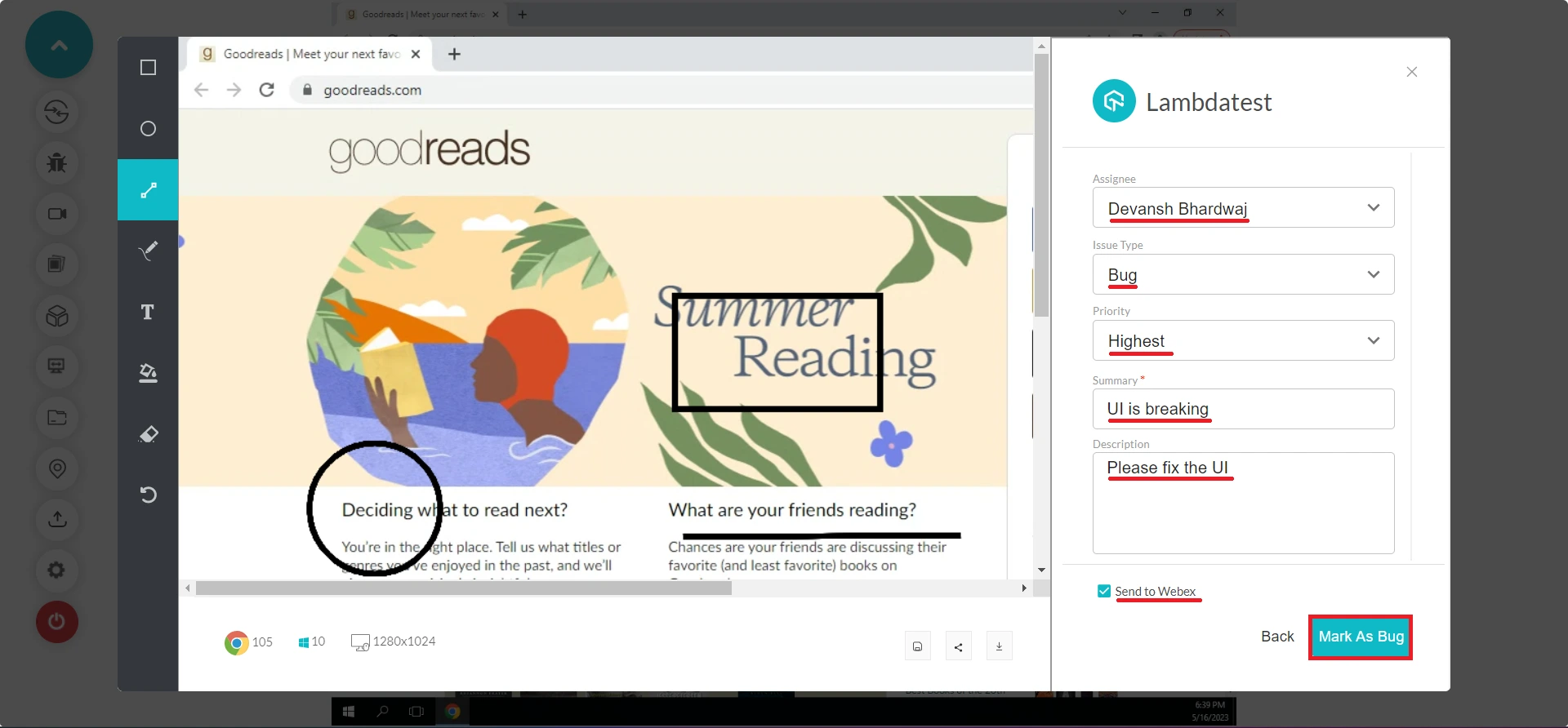Click the bug report icon in sidebar
1568x728 pixels.
56,162
